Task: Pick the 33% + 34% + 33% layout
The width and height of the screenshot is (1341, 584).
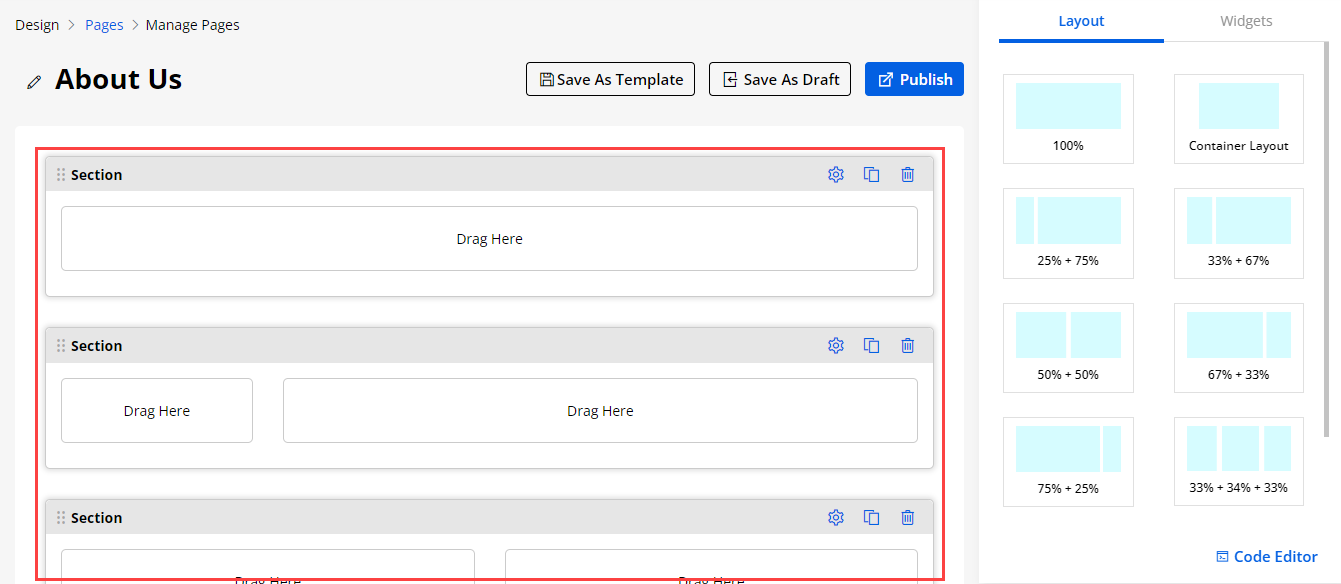Action: point(1238,461)
